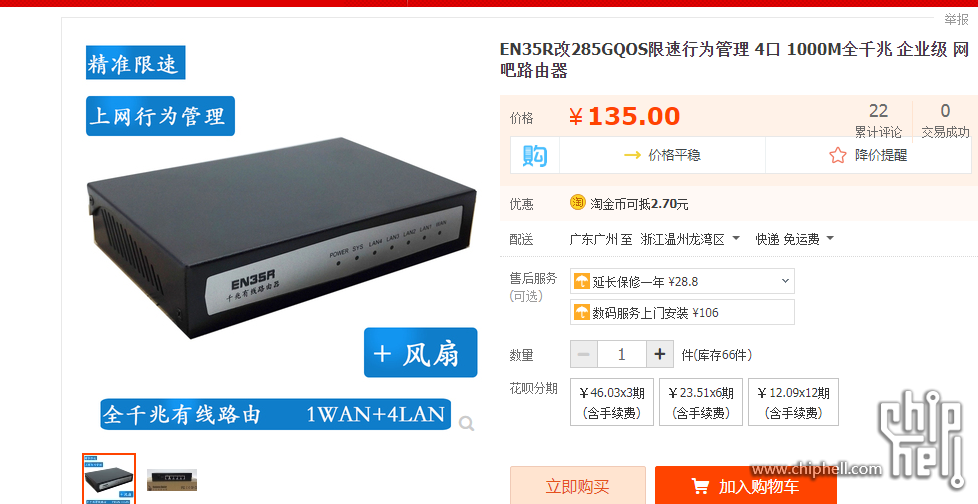This screenshot has width=978, height=504.
Task: Click the yellow arrow beside 价格平稳
Action: click(632, 155)
